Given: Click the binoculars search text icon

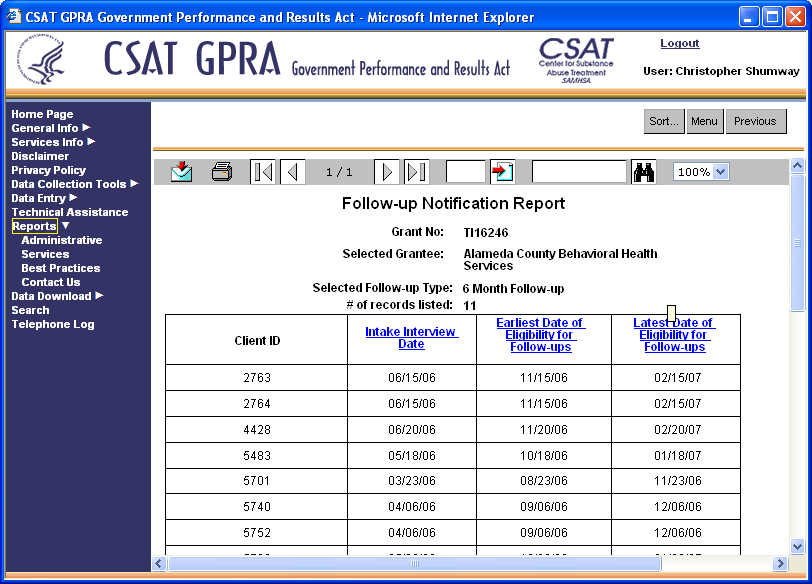Looking at the screenshot, I should pyautogui.click(x=644, y=172).
